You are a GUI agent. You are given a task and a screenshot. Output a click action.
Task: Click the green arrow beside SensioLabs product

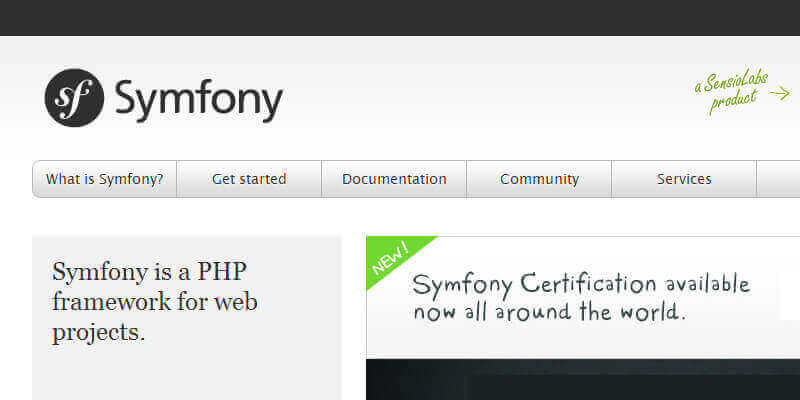click(780, 93)
